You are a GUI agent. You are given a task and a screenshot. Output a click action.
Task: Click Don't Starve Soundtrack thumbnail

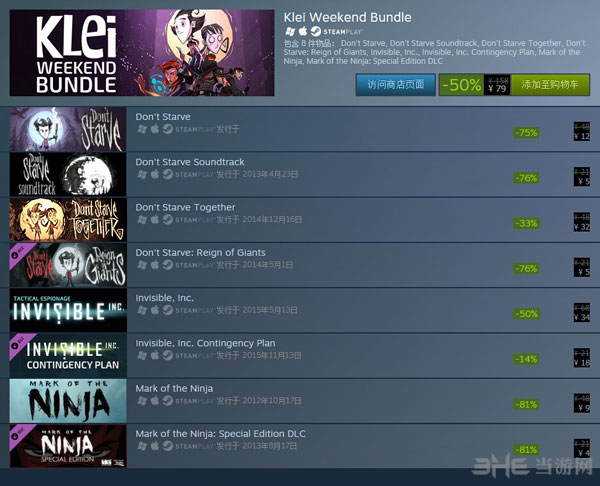[x=68, y=175]
